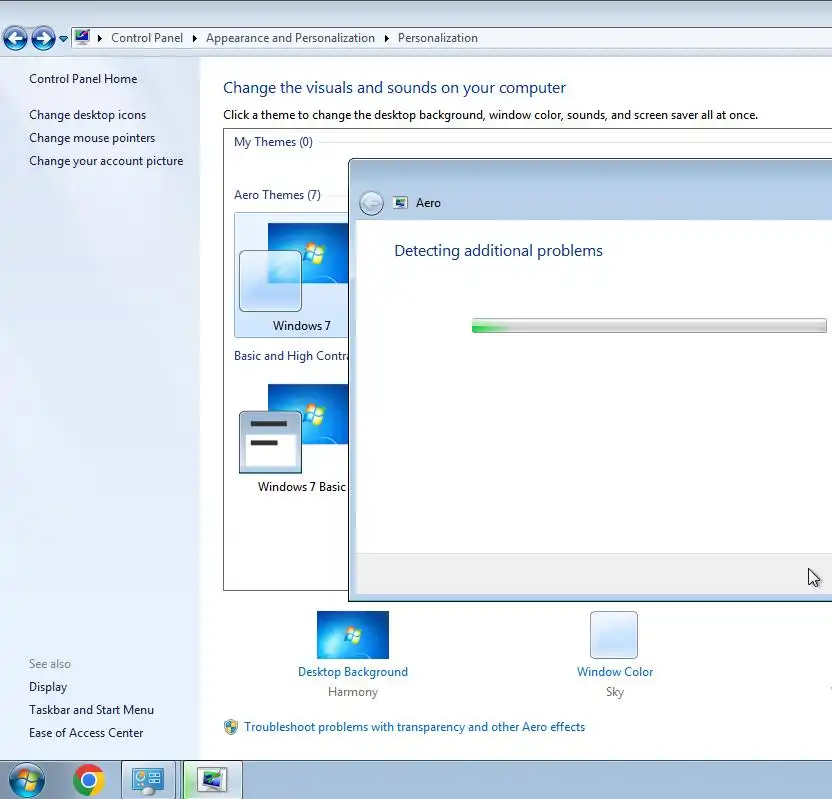The width and height of the screenshot is (832, 799).
Task: Expand the arrow after Appearance and Personalization
Action: [386, 38]
